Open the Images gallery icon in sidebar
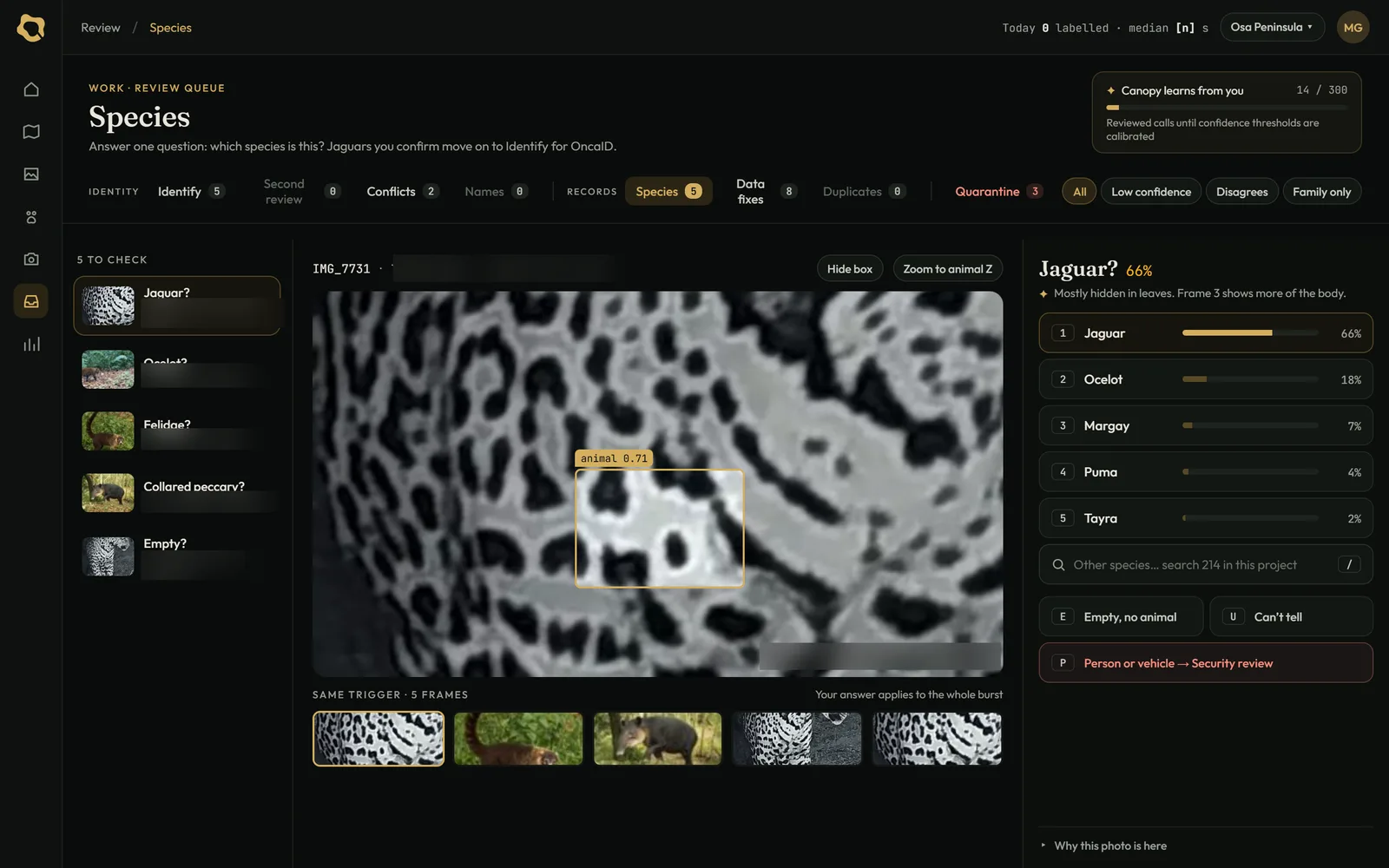This screenshot has width=1389, height=868. pos(31,174)
